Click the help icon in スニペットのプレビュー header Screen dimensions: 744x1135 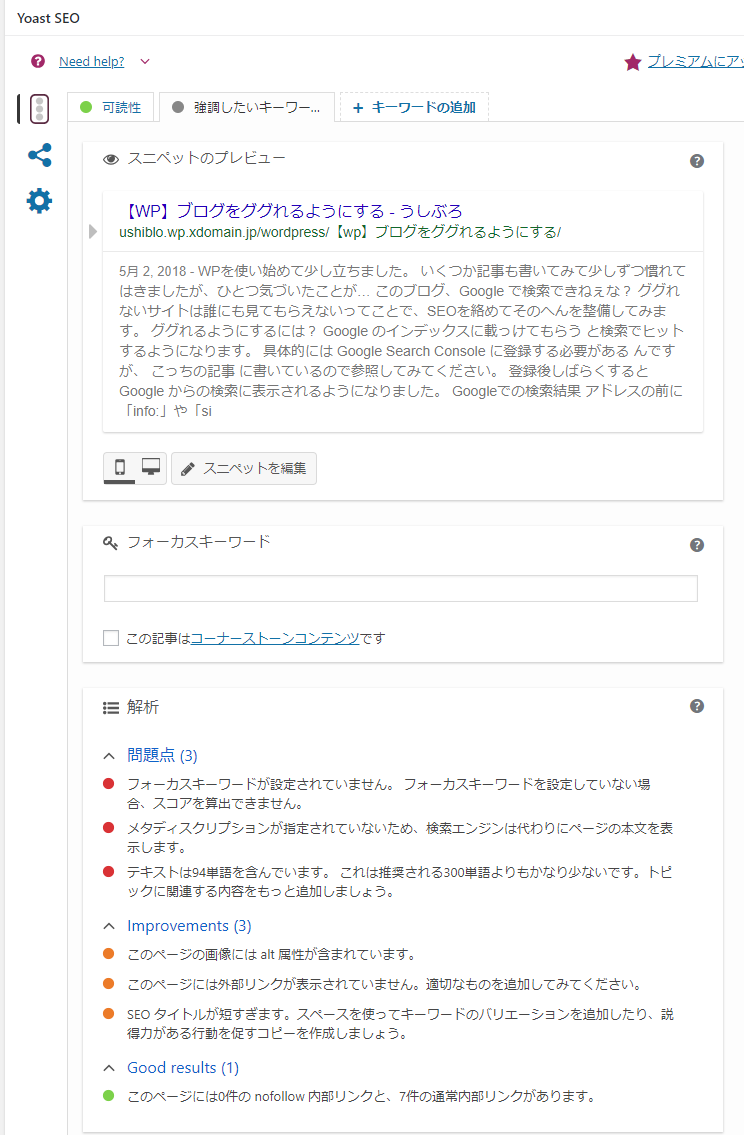697,161
